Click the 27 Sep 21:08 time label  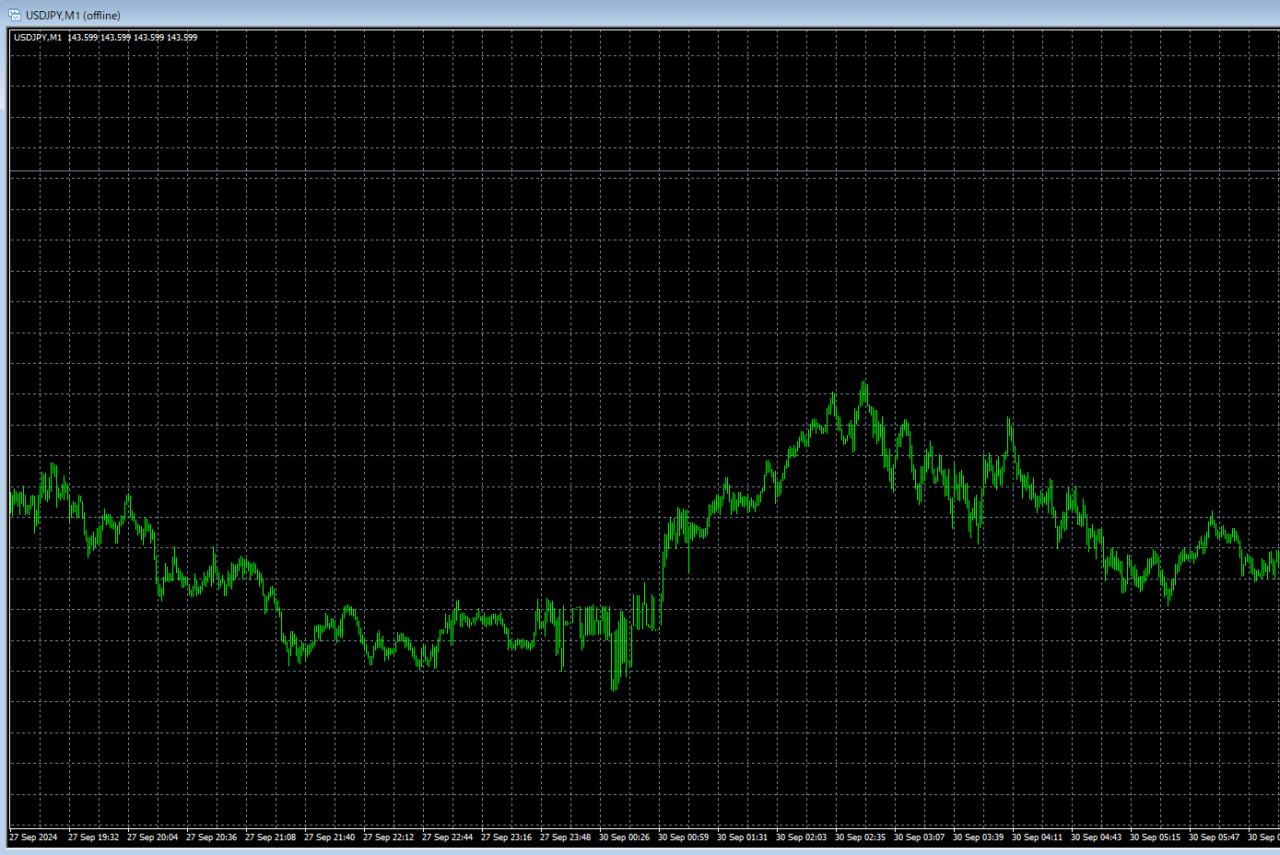[x=271, y=837]
